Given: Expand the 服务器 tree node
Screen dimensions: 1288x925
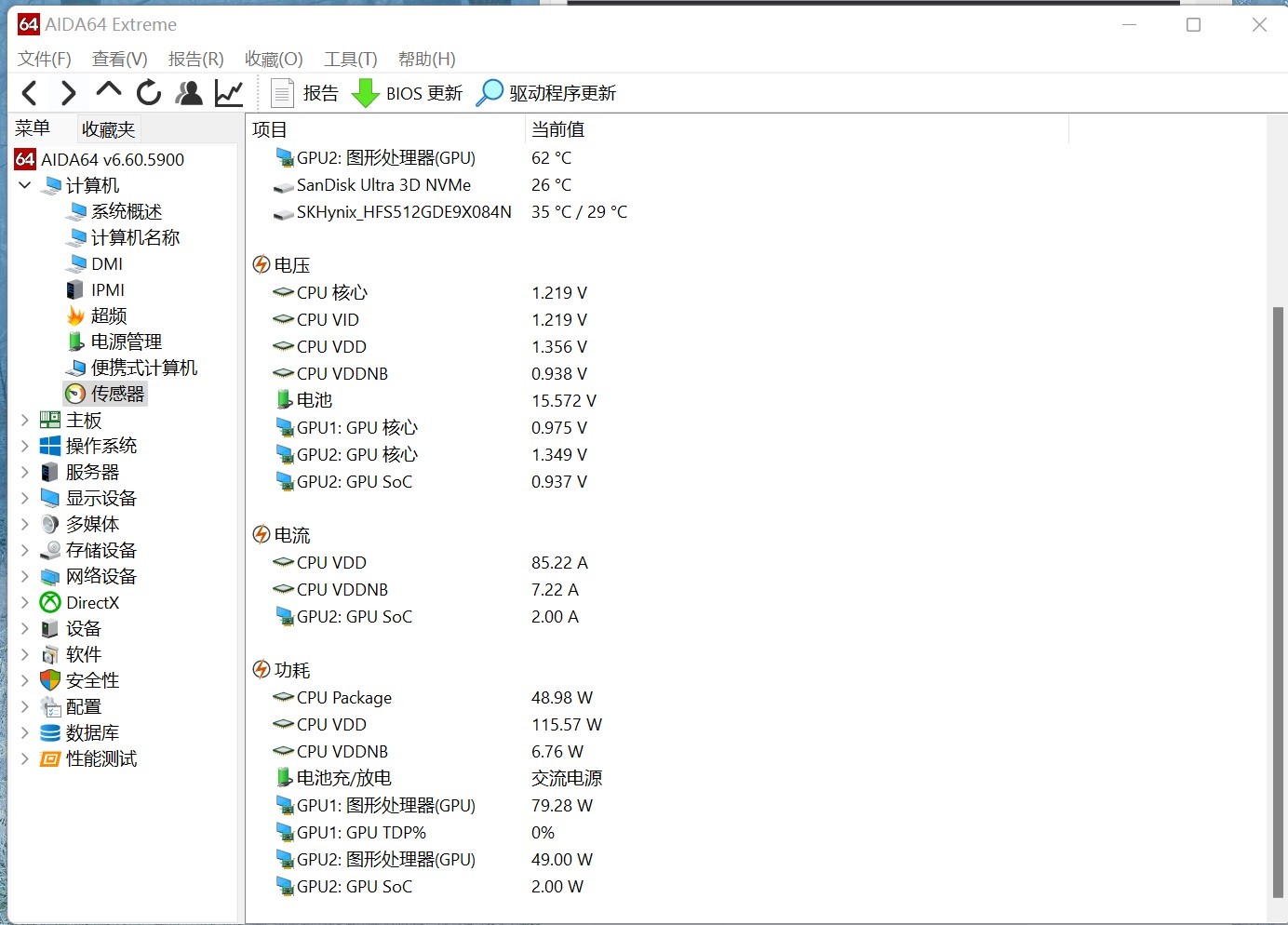Looking at the screenshot, I should coord(25,472).
